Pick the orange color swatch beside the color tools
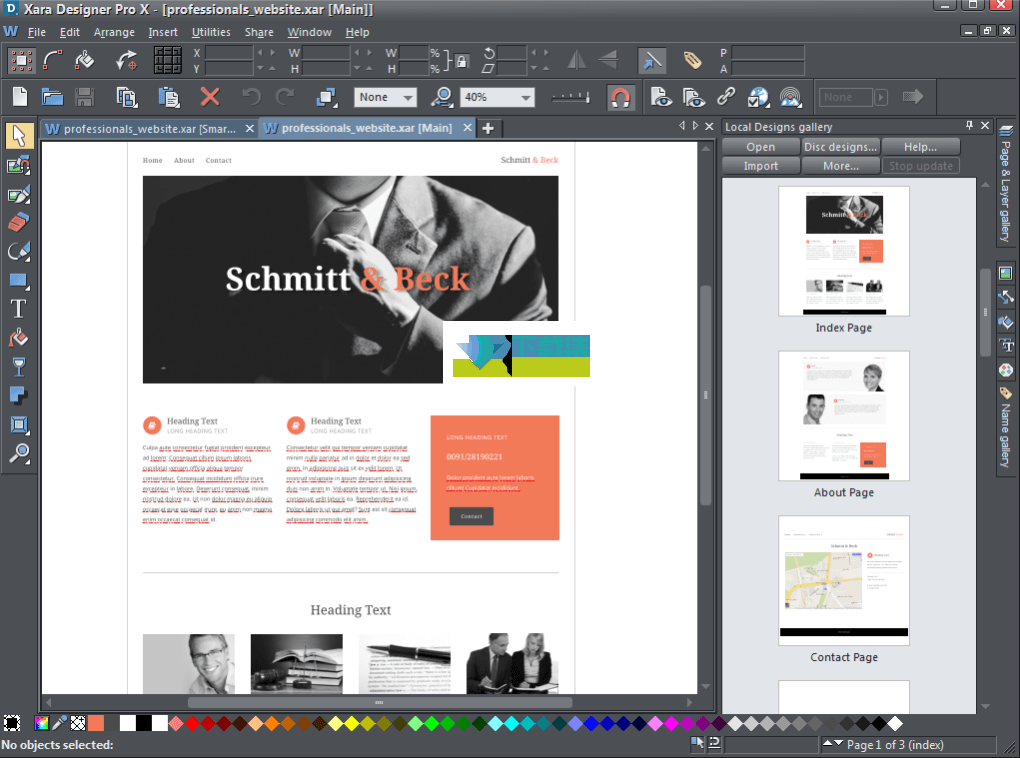The width and height of the screenshot is (1020, 758). [x=96, y=723]
